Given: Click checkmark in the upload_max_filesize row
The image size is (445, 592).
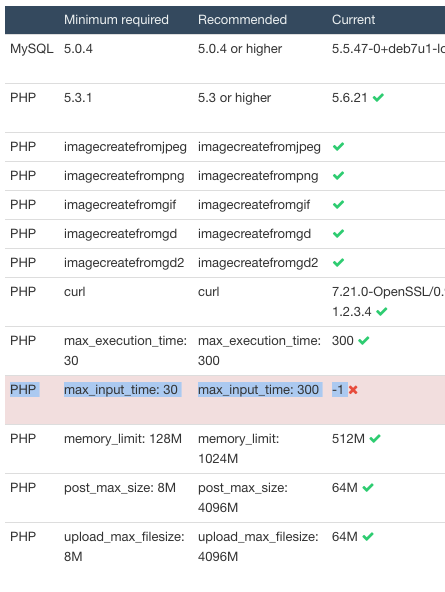Looking at the screenshot, I should click(368, 536).
